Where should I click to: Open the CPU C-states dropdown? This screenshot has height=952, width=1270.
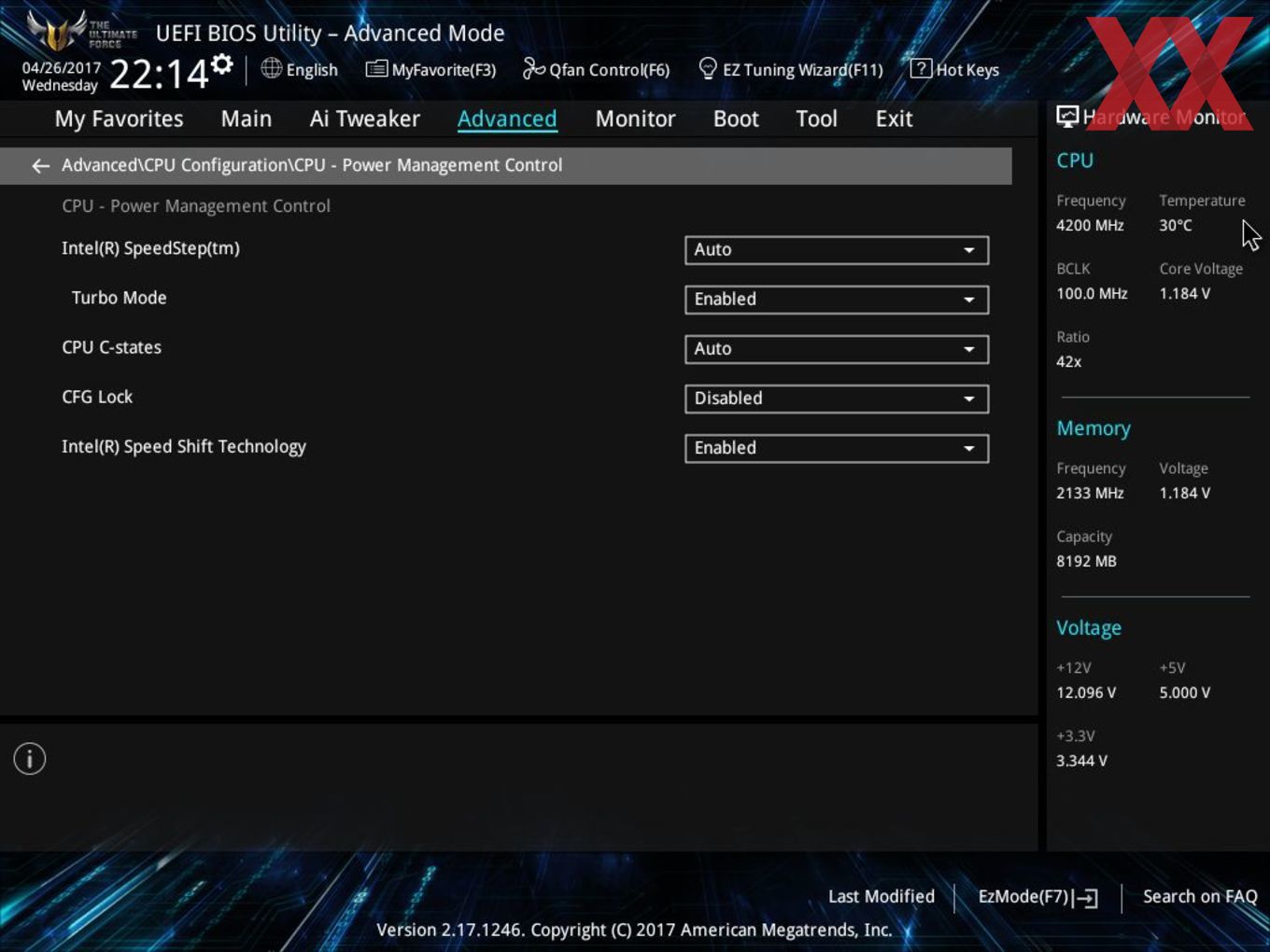(837, 349)
